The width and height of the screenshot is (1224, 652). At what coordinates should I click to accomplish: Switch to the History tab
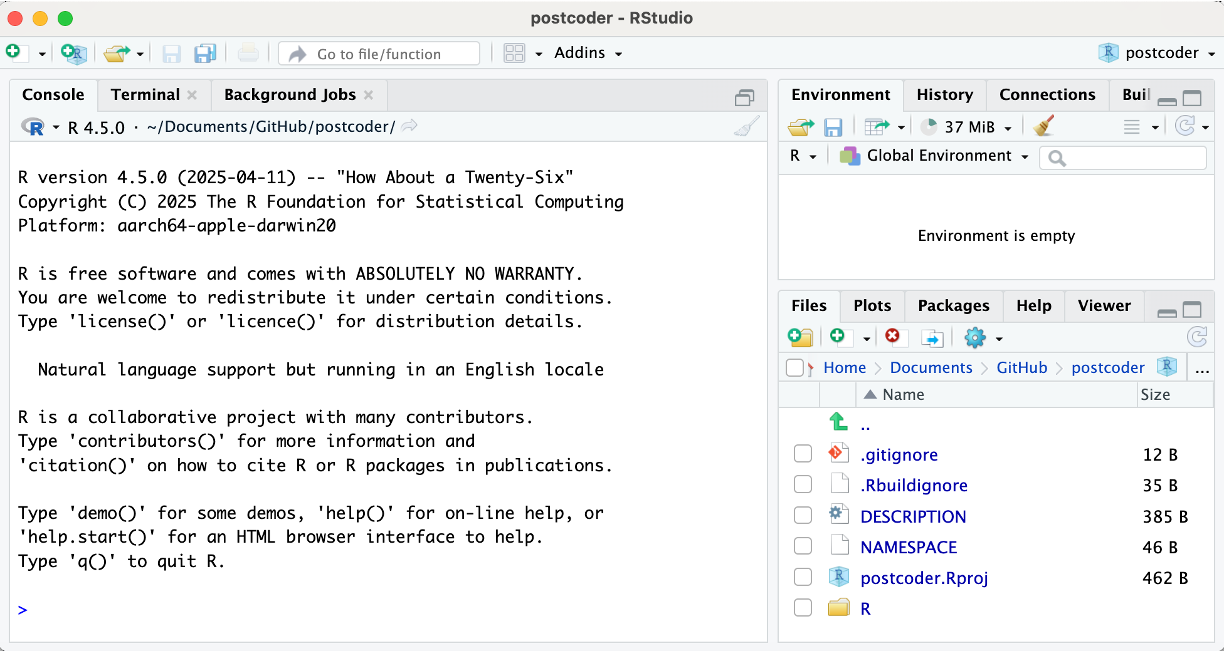[x=945, y=95]
